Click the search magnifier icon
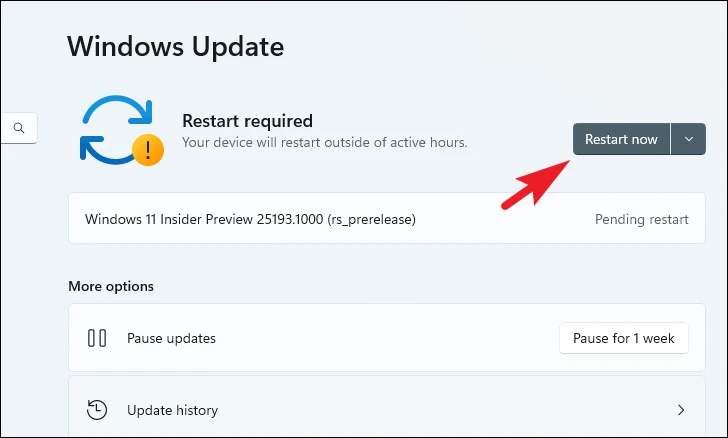Viewport: 728px width, 438px height. tap(19, 128)
